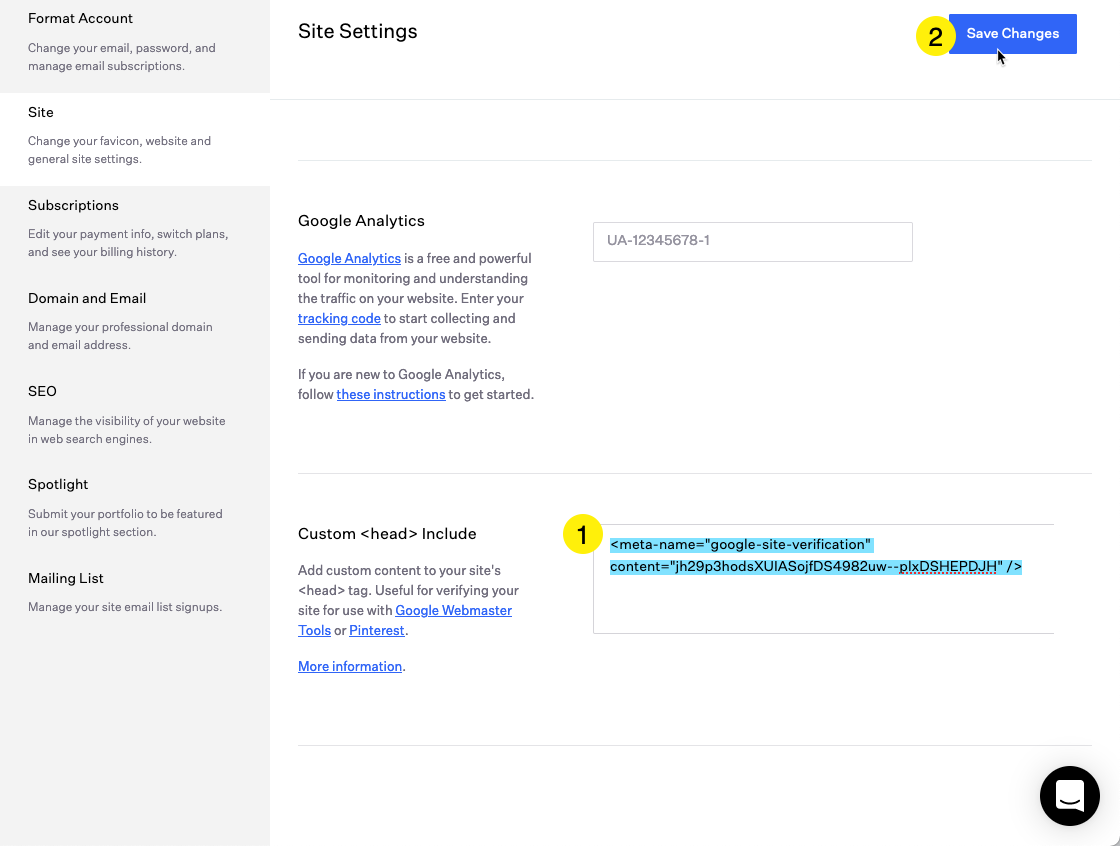Navigate to SEO settings

[x=42, y=391]
